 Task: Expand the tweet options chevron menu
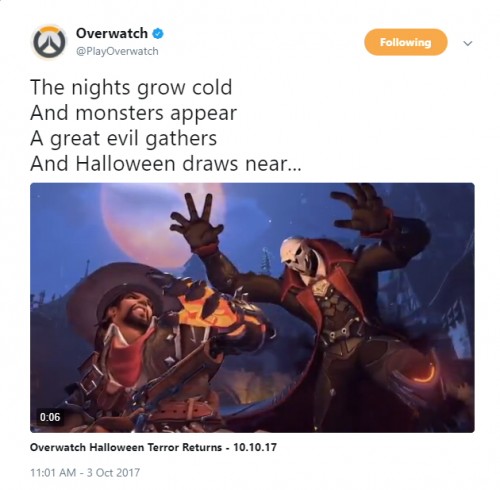pyautogui.click(x=468, y=43)
